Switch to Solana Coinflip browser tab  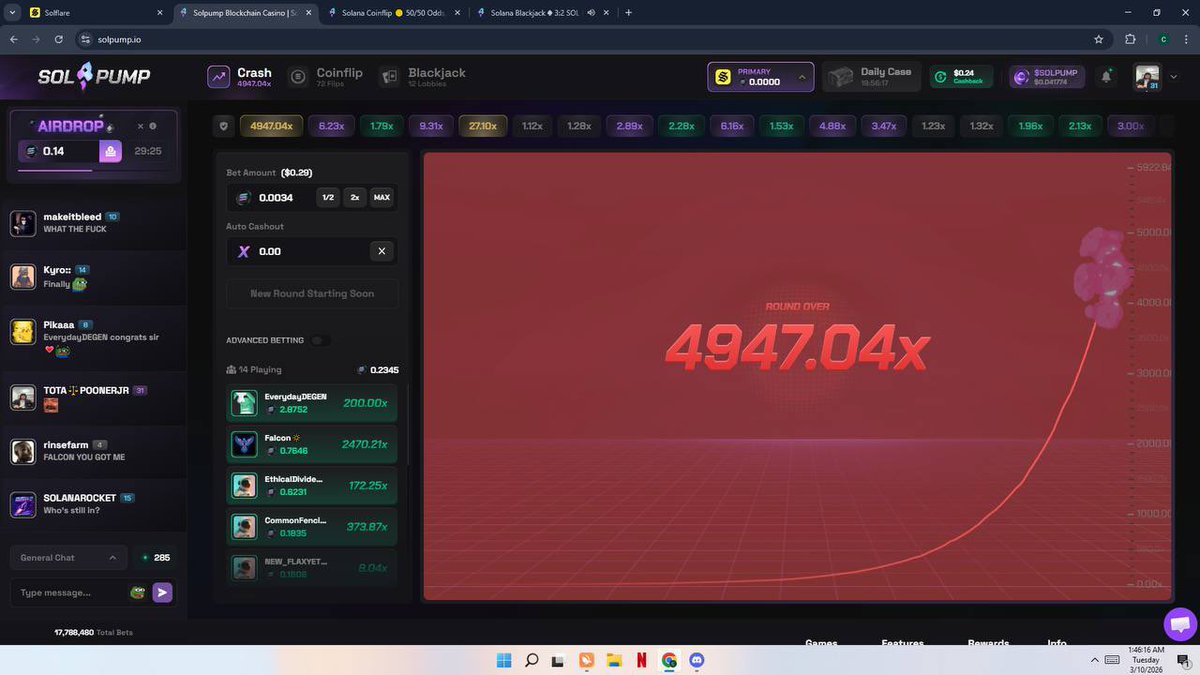pyautogui.click(x=392, y=13)
